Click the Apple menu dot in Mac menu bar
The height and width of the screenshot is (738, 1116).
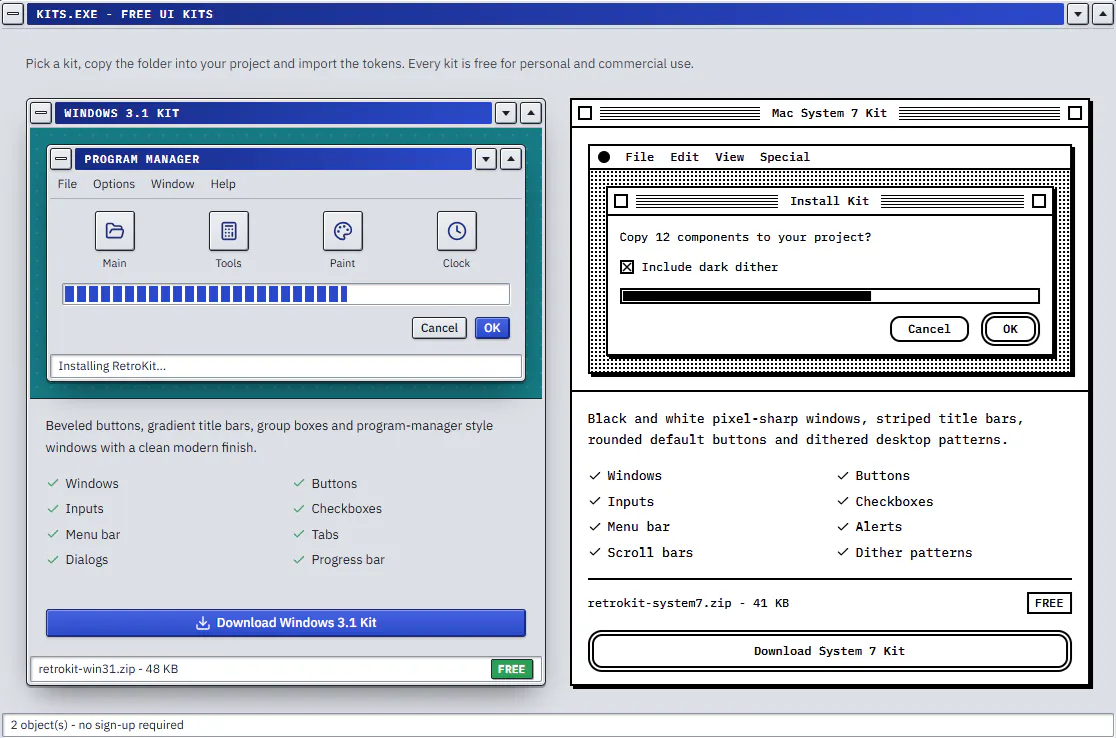[604, 157]
